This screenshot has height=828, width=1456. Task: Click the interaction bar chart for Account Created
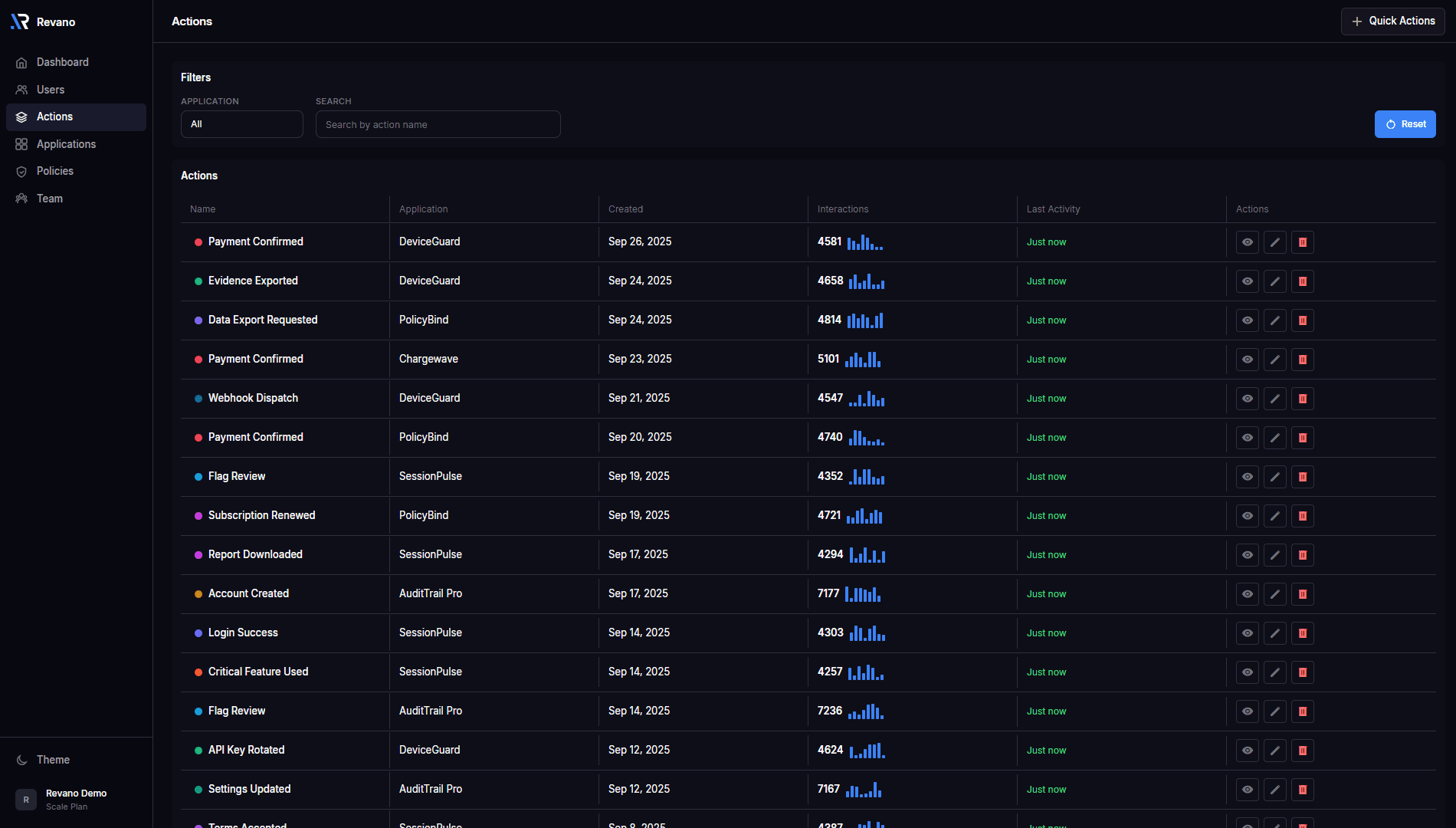point(862,594)
